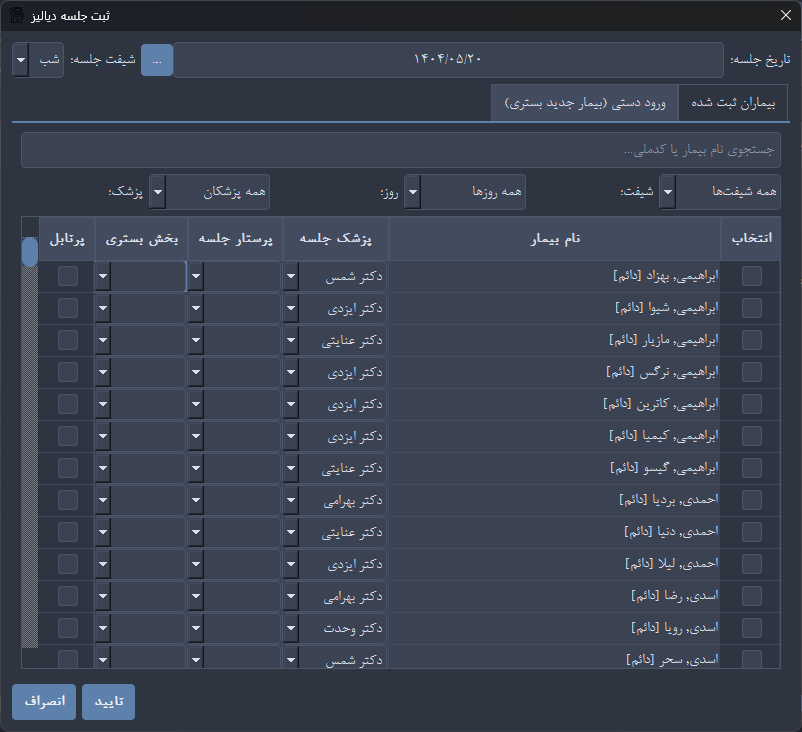Select patient ابراهیمی, بهزاد checkbox
This screenshot has width=802, height=732.
pyautogui.click(x=751, y=276)
